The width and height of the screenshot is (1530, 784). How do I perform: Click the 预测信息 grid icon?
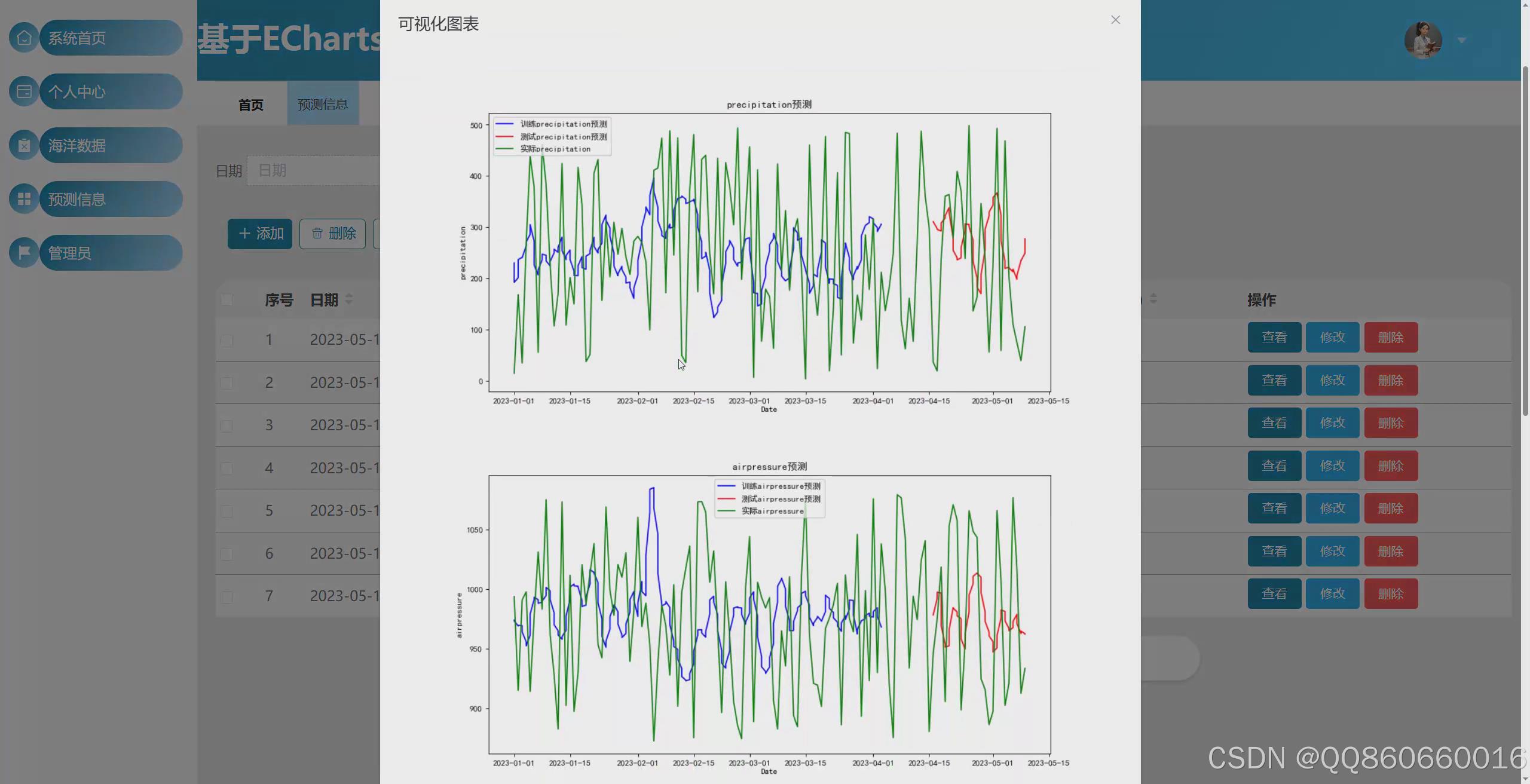click(x=24, y=199)
